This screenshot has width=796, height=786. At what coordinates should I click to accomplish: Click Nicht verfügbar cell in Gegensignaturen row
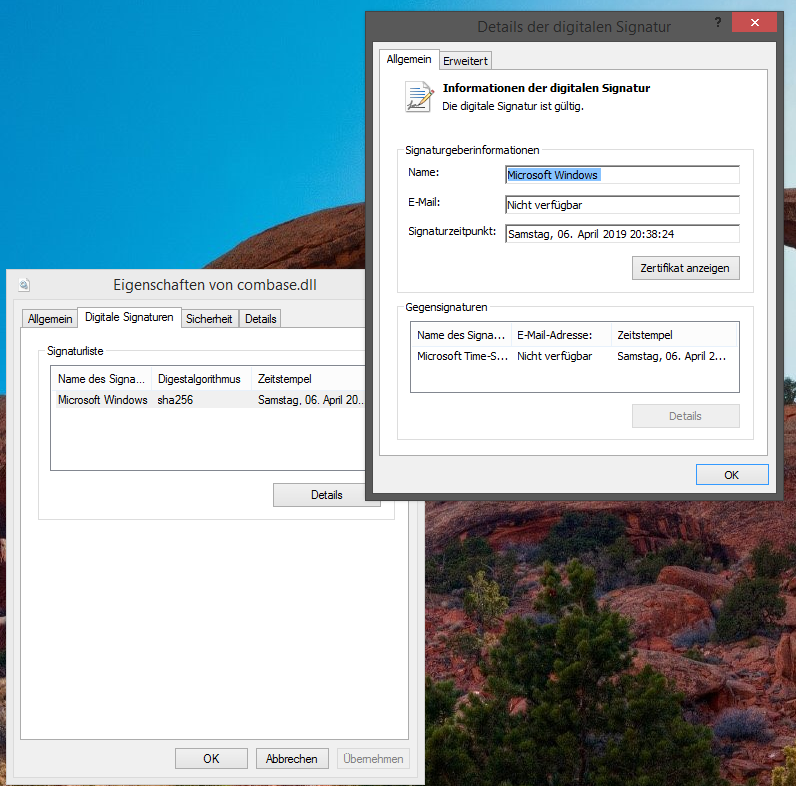pyautogui.click(x=554, y=356)
